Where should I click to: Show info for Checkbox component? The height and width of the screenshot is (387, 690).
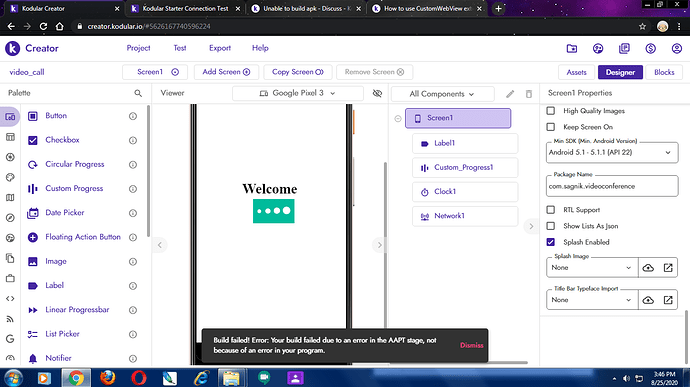[x=133, y=140]
